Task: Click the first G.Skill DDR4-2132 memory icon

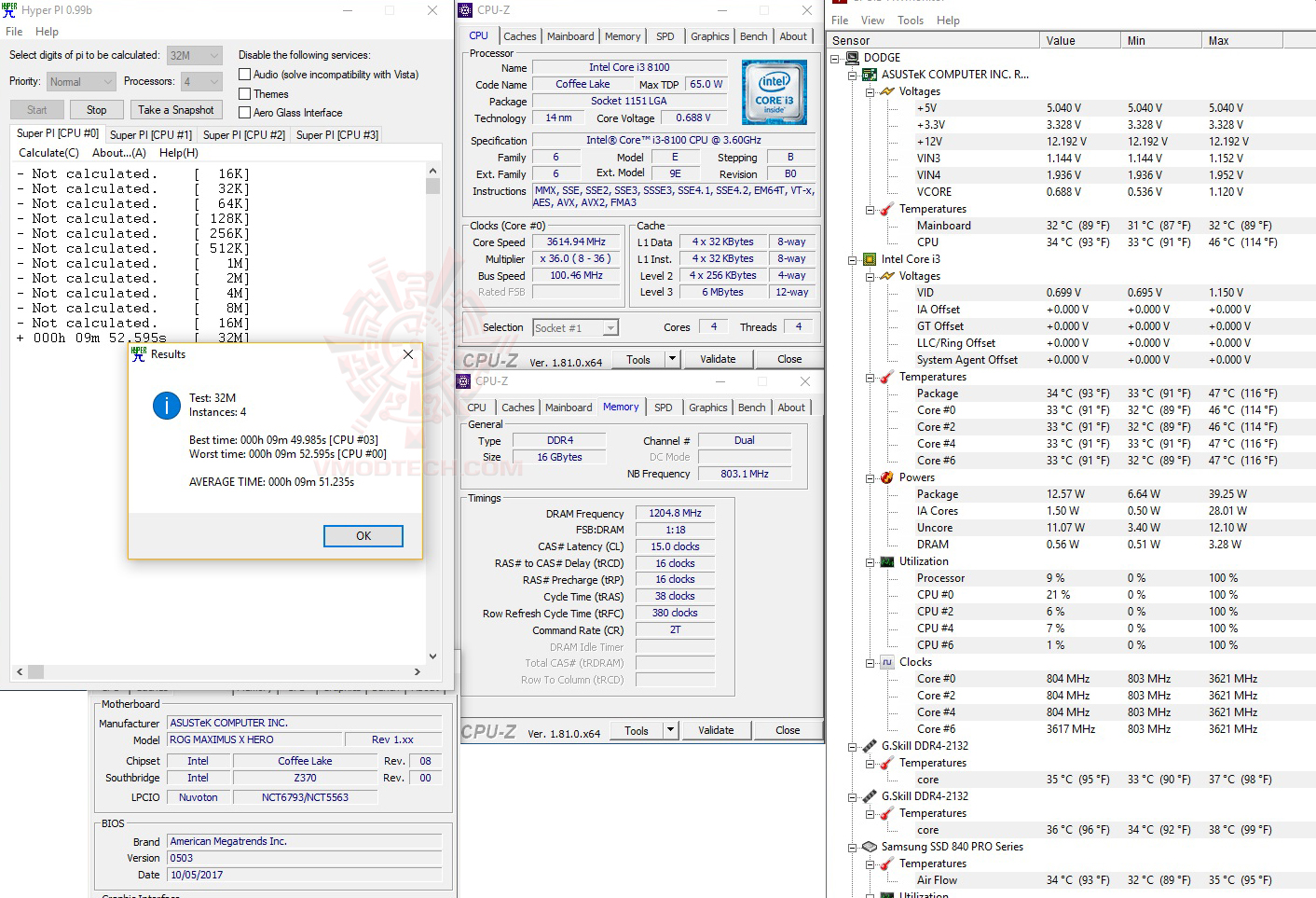Action: (870, 746)
